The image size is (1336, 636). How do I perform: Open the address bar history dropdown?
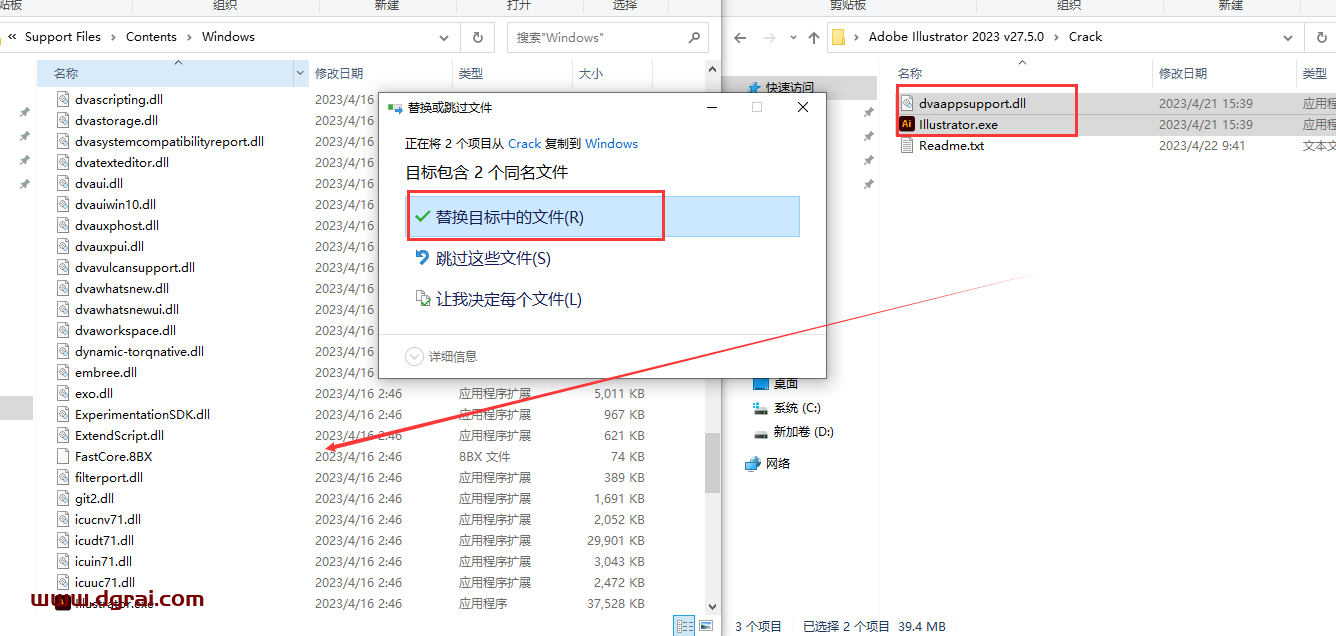click(x=444, y=37)
